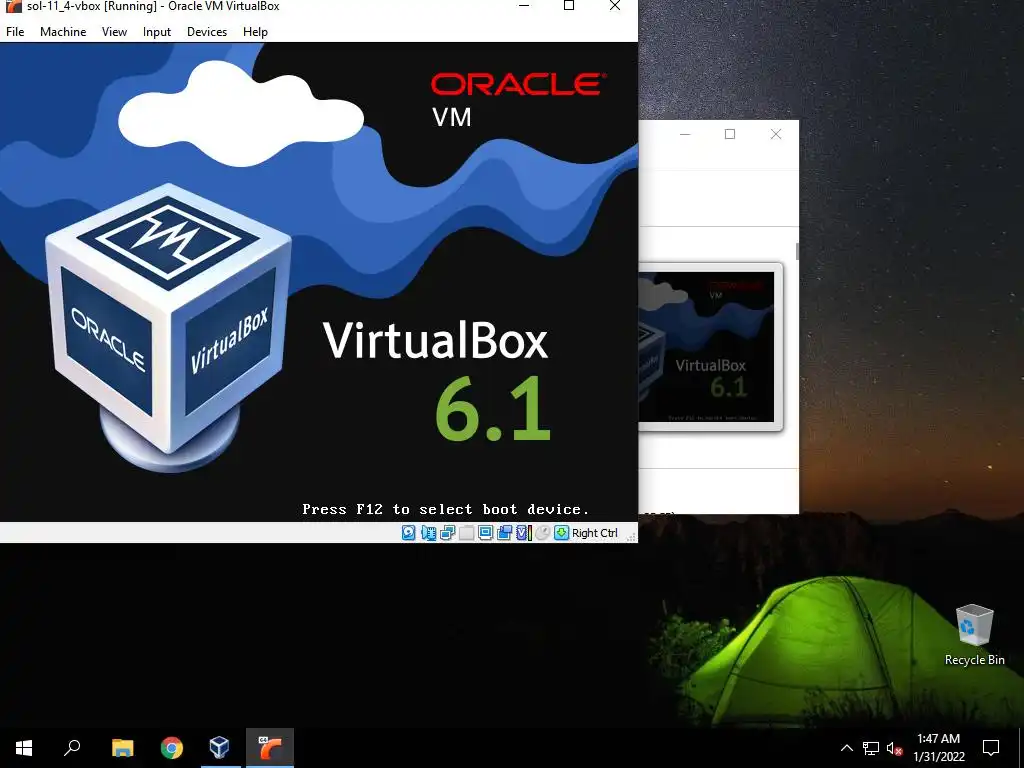Open the Action Center notifications
This screenshot has width=1024, height=768.
click(x=991, y=748)
